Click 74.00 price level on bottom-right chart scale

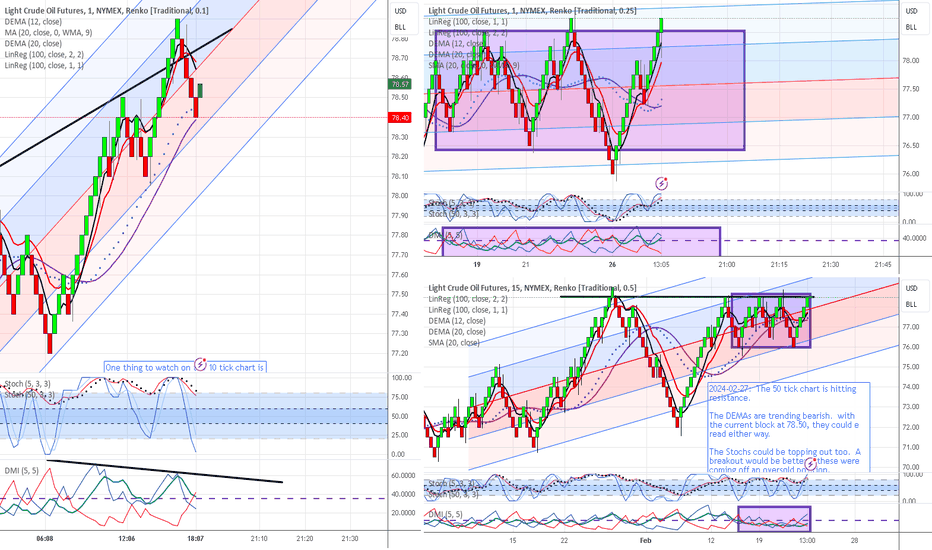tap(911, 386)
